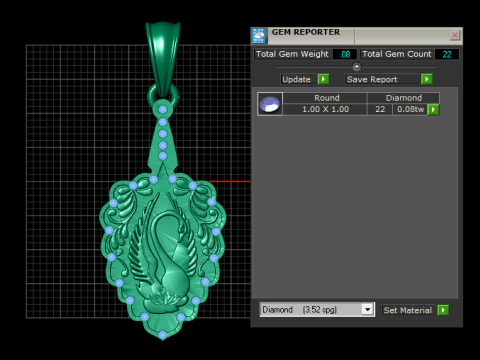Select the bottom-most gem on the pendant tip

pos(163,334)
